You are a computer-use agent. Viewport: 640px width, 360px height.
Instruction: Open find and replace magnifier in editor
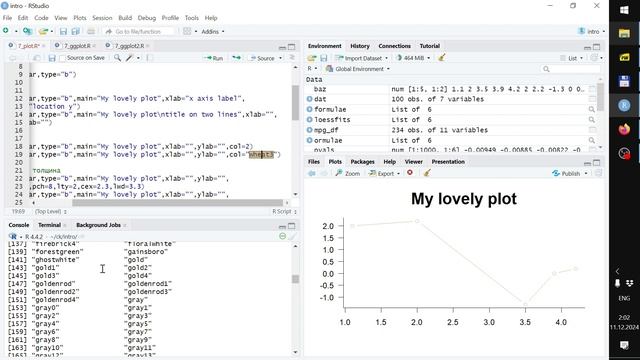point(118,58)
